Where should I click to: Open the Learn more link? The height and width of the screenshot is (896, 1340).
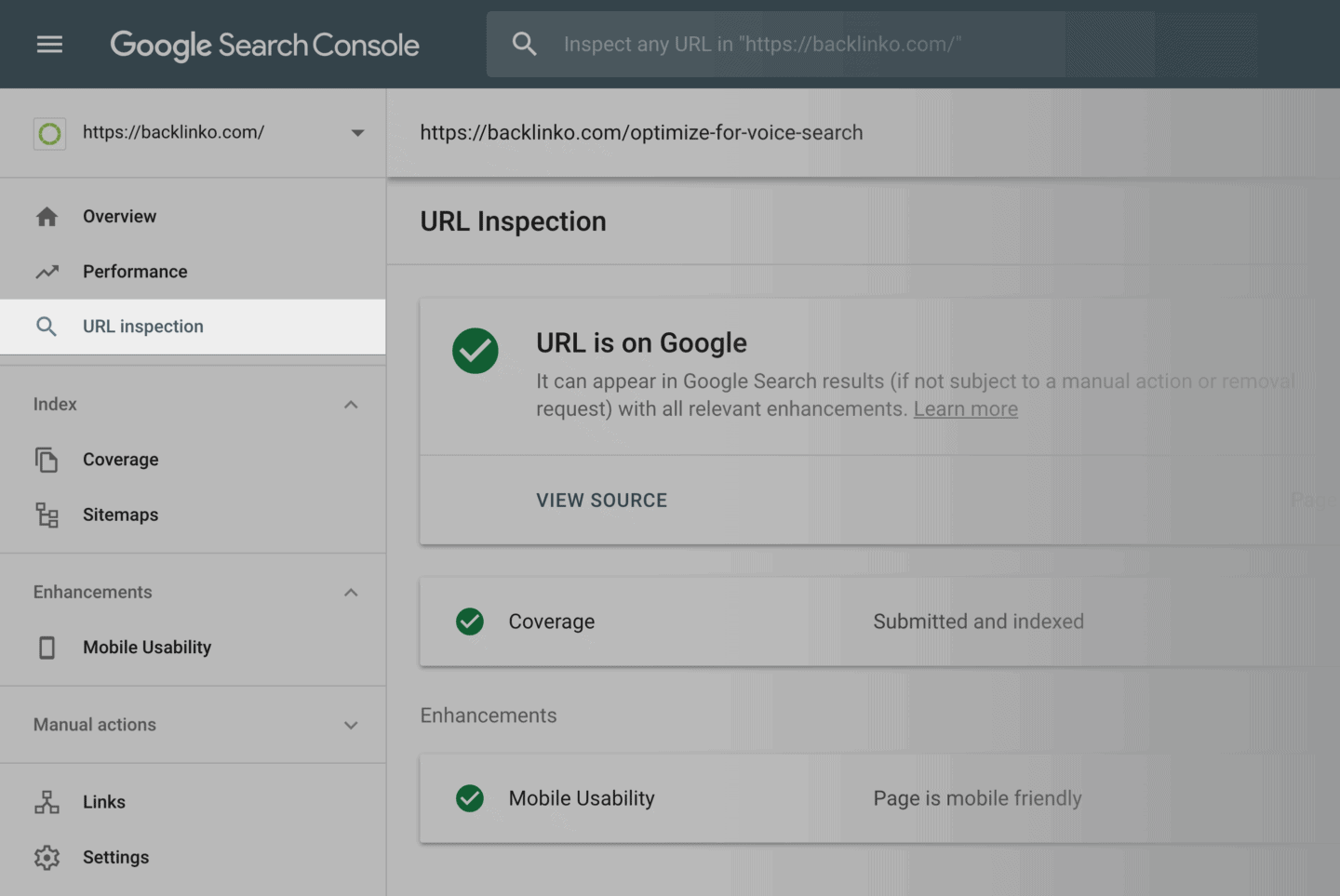[x=965, y=408]
